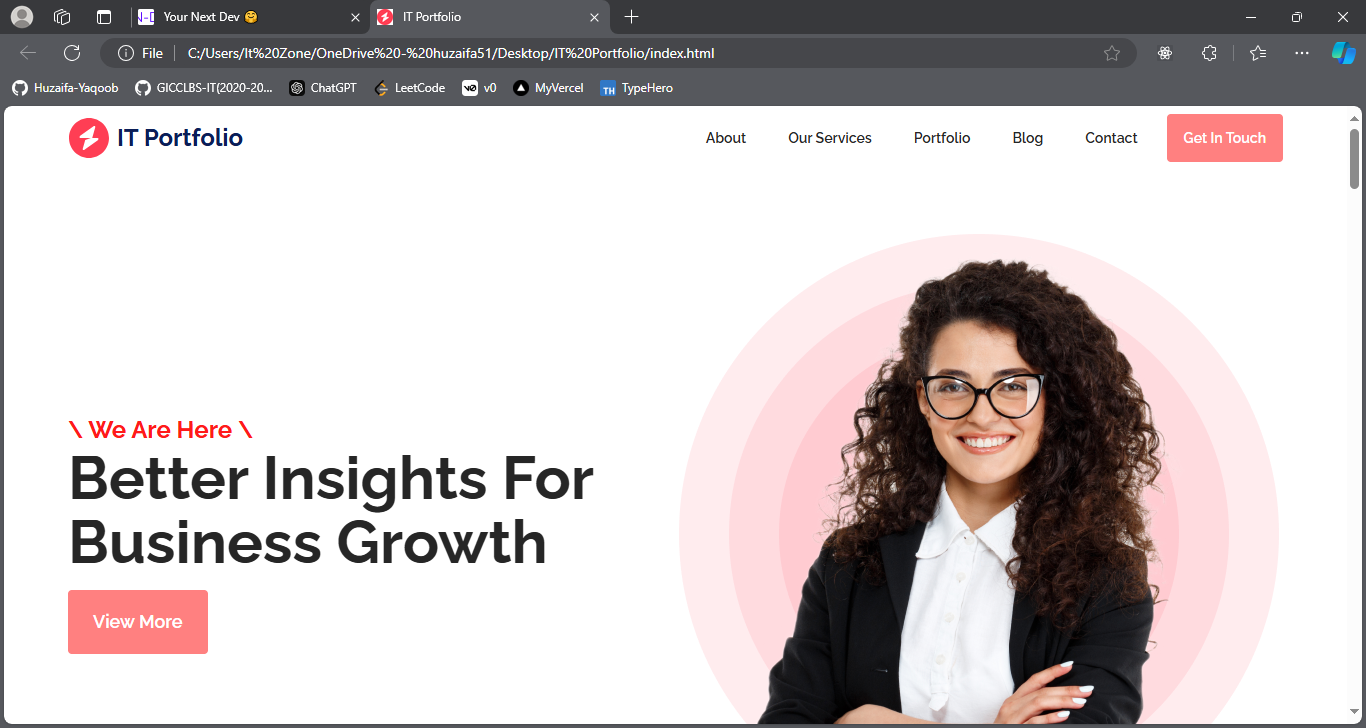
Task: Open Settings and more ellipsis menu
Action: pyautogui.click(x=1302, y=53)
